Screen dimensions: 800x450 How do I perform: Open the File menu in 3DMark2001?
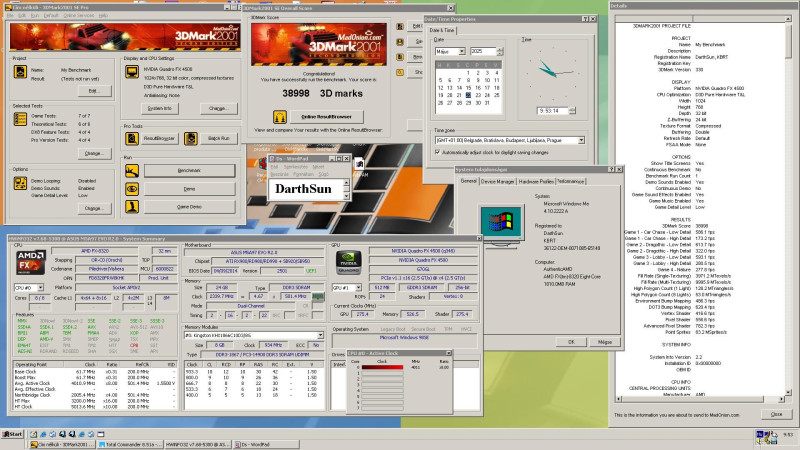click(x=10, y=16)
